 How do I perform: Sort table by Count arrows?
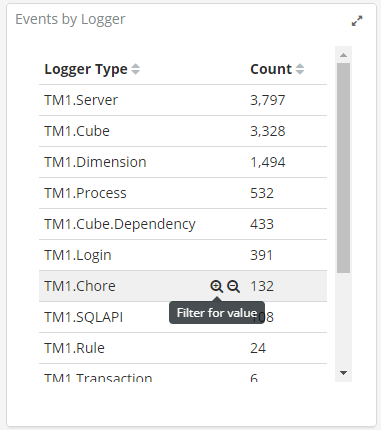tap(300, 69)
